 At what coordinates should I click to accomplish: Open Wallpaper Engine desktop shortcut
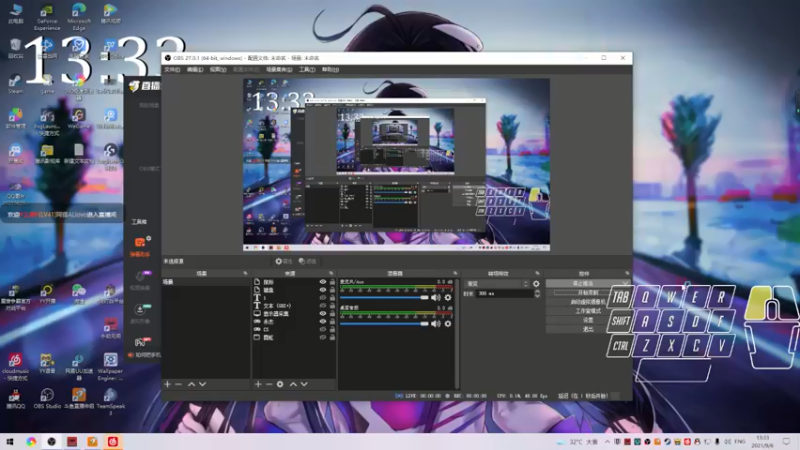[x=110, y=367]
